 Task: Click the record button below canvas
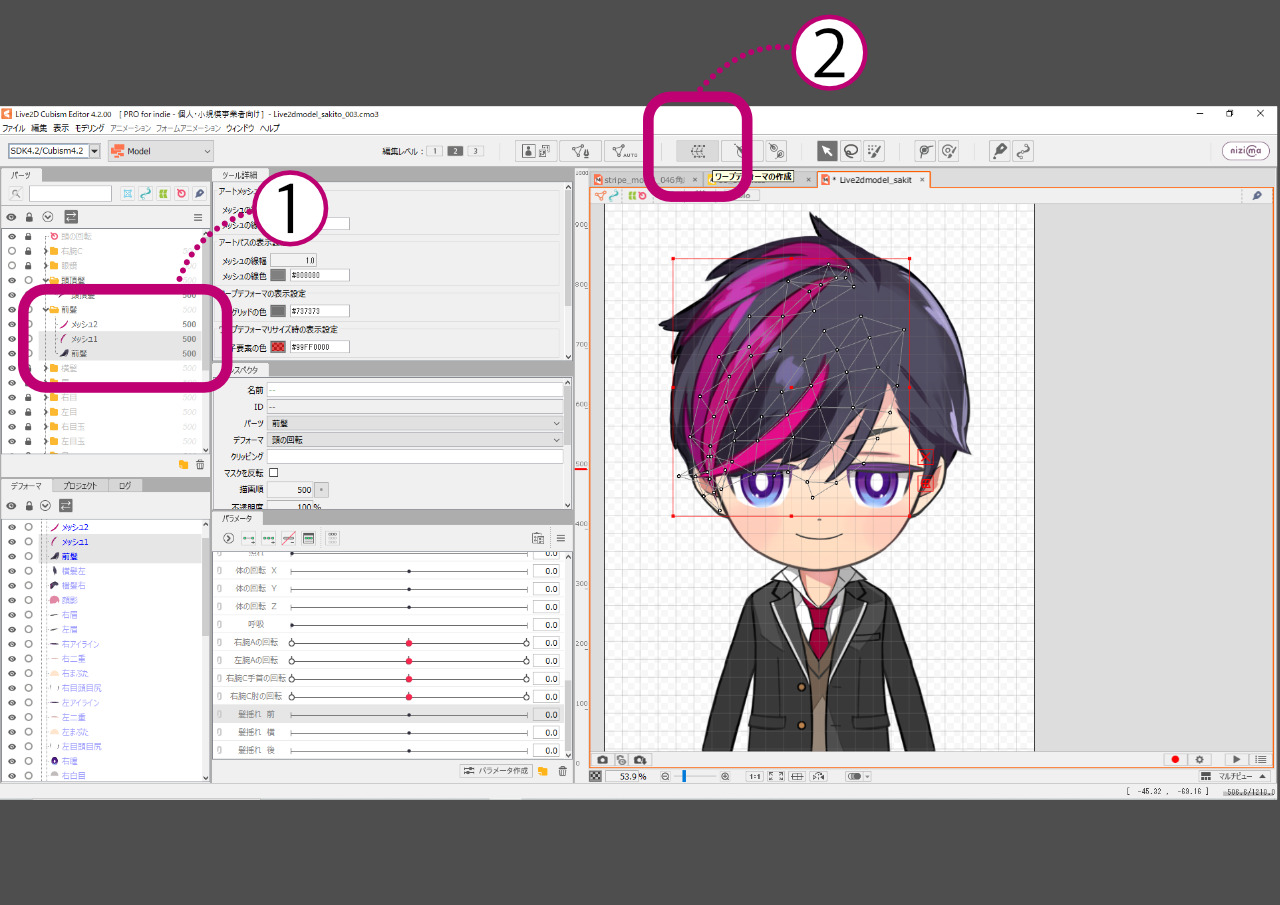point(1176,760)
